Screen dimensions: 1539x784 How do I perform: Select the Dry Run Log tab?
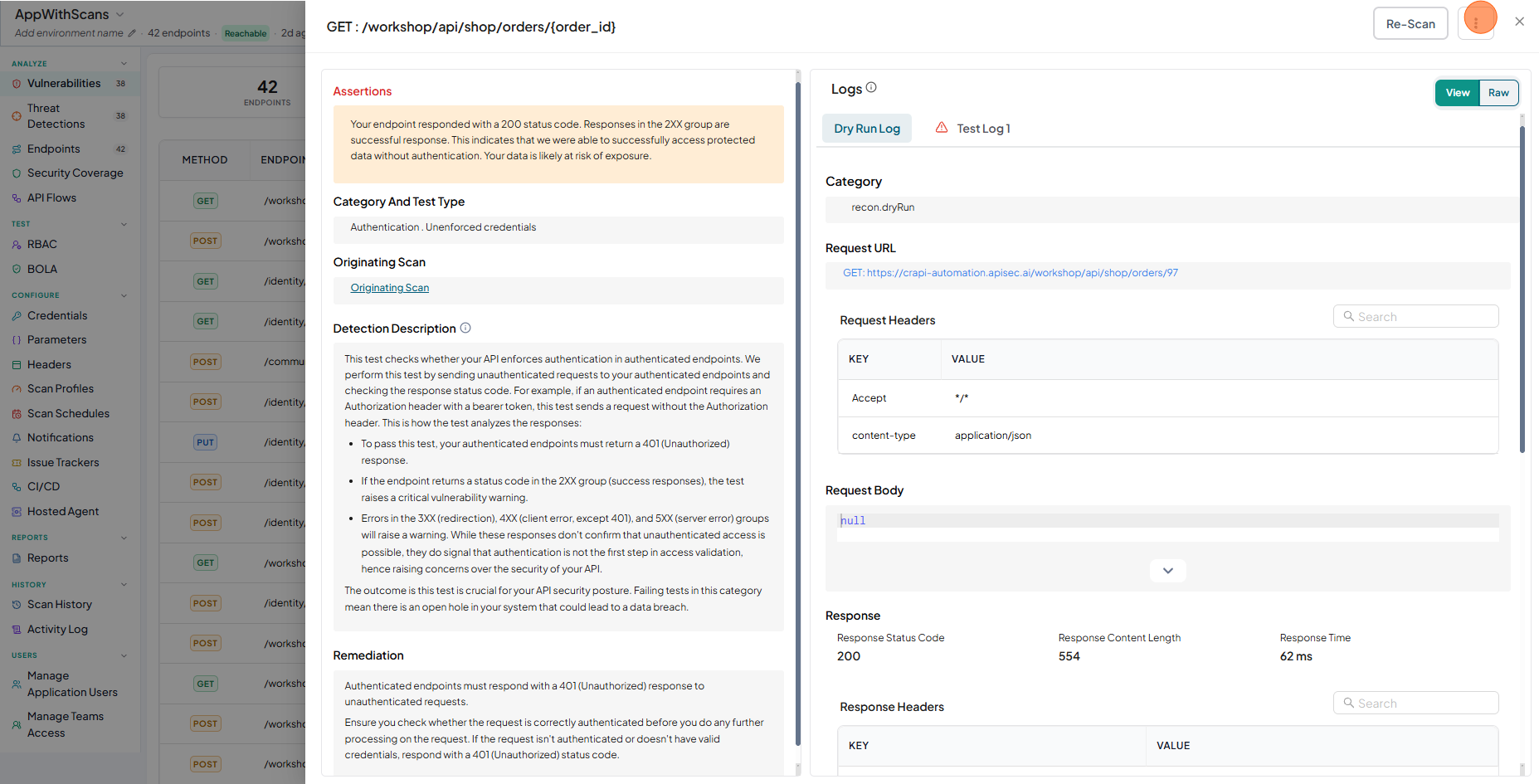tap(867, 129)
